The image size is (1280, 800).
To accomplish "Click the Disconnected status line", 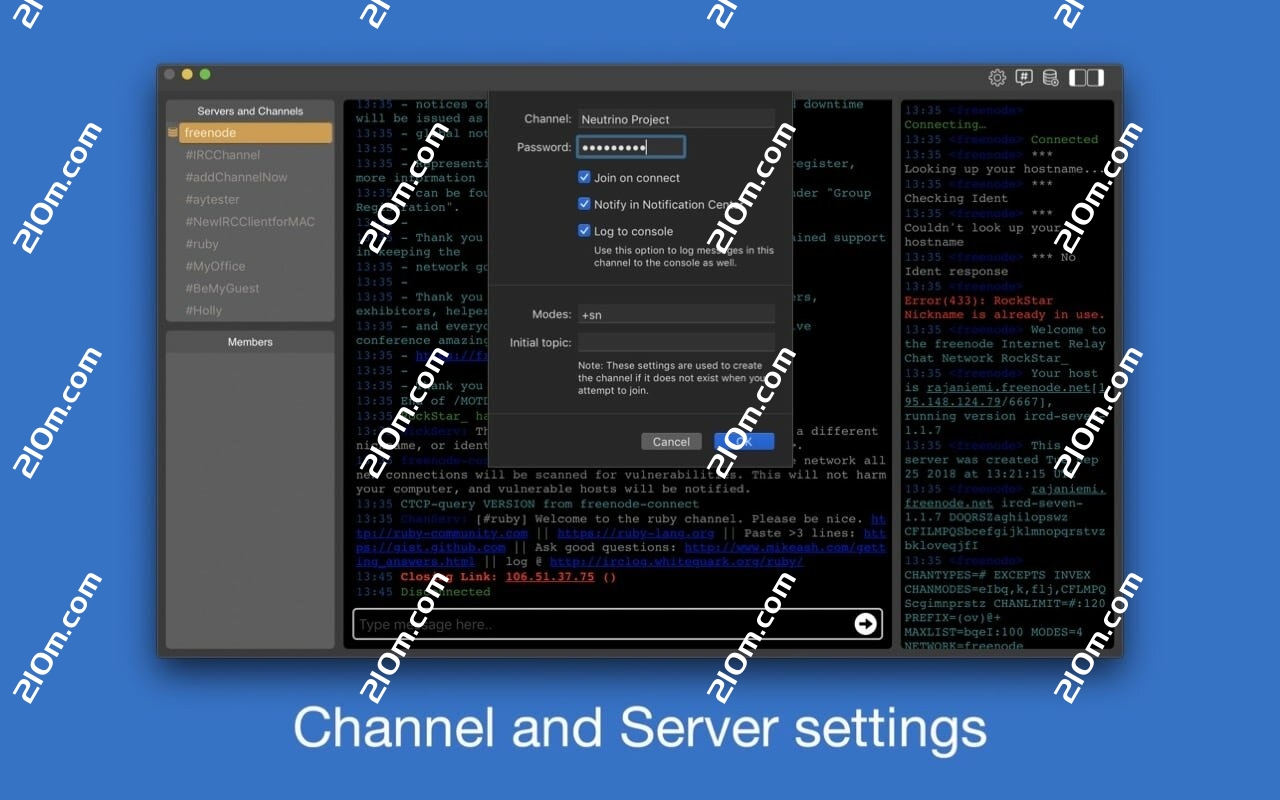I will (x=445, y=592).
